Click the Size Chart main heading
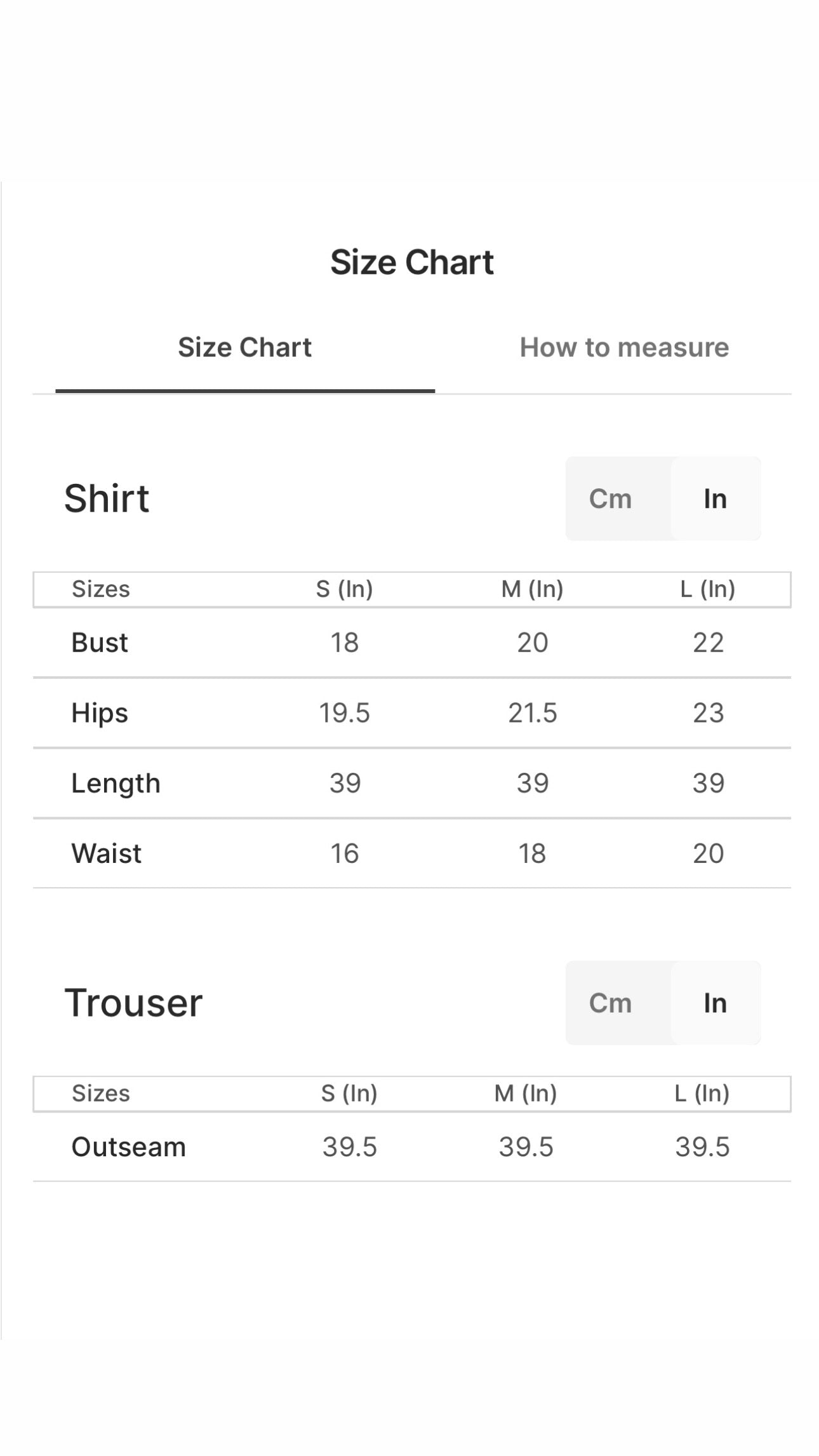This screenshot has height=1456, width=819. pyautogui.click(x=411, y=262)
